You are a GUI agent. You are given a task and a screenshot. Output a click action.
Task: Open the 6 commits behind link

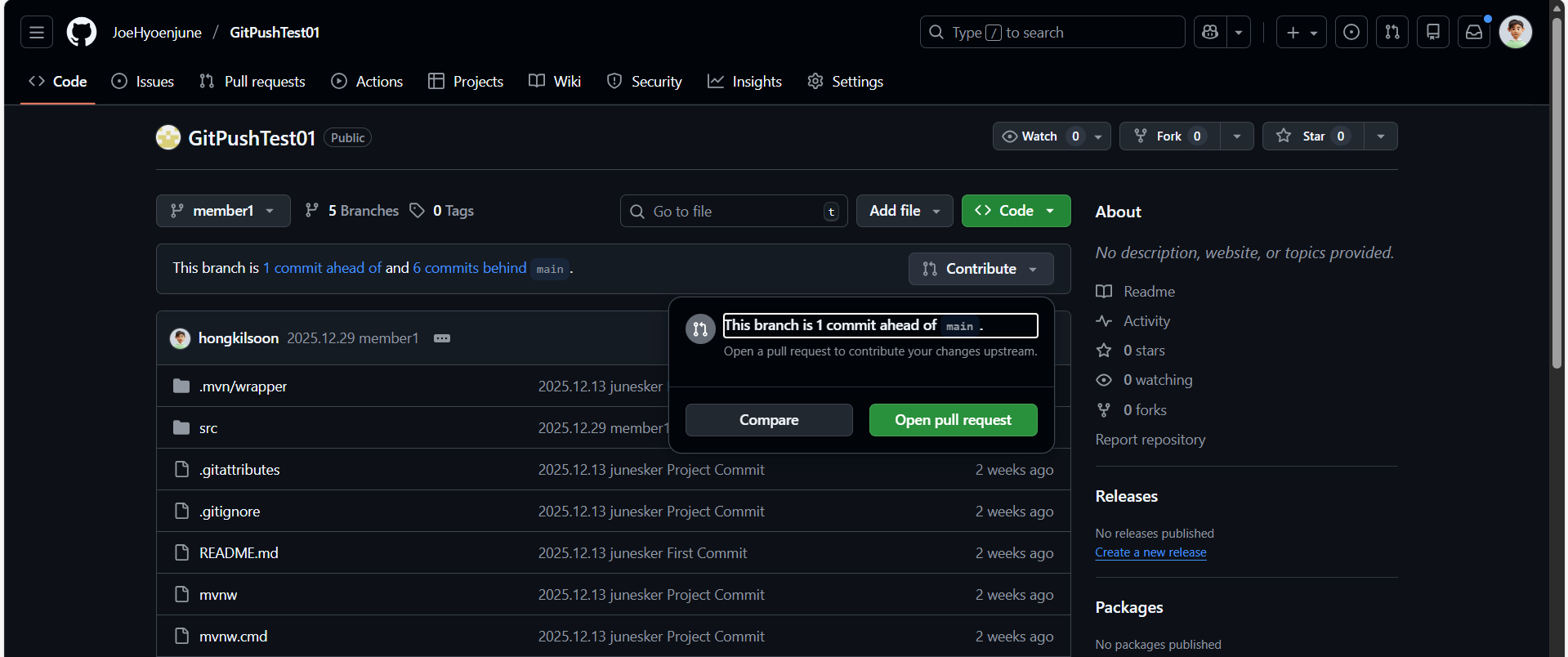point(470,268)
